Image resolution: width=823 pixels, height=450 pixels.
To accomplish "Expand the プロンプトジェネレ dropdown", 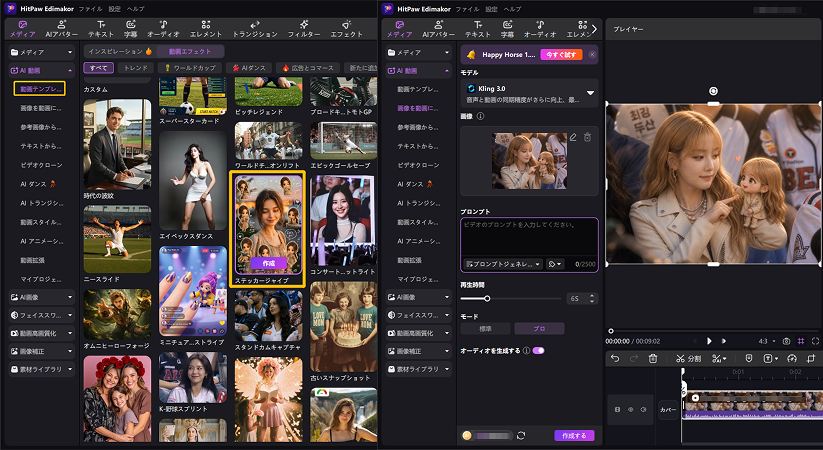I will (503, 264).
